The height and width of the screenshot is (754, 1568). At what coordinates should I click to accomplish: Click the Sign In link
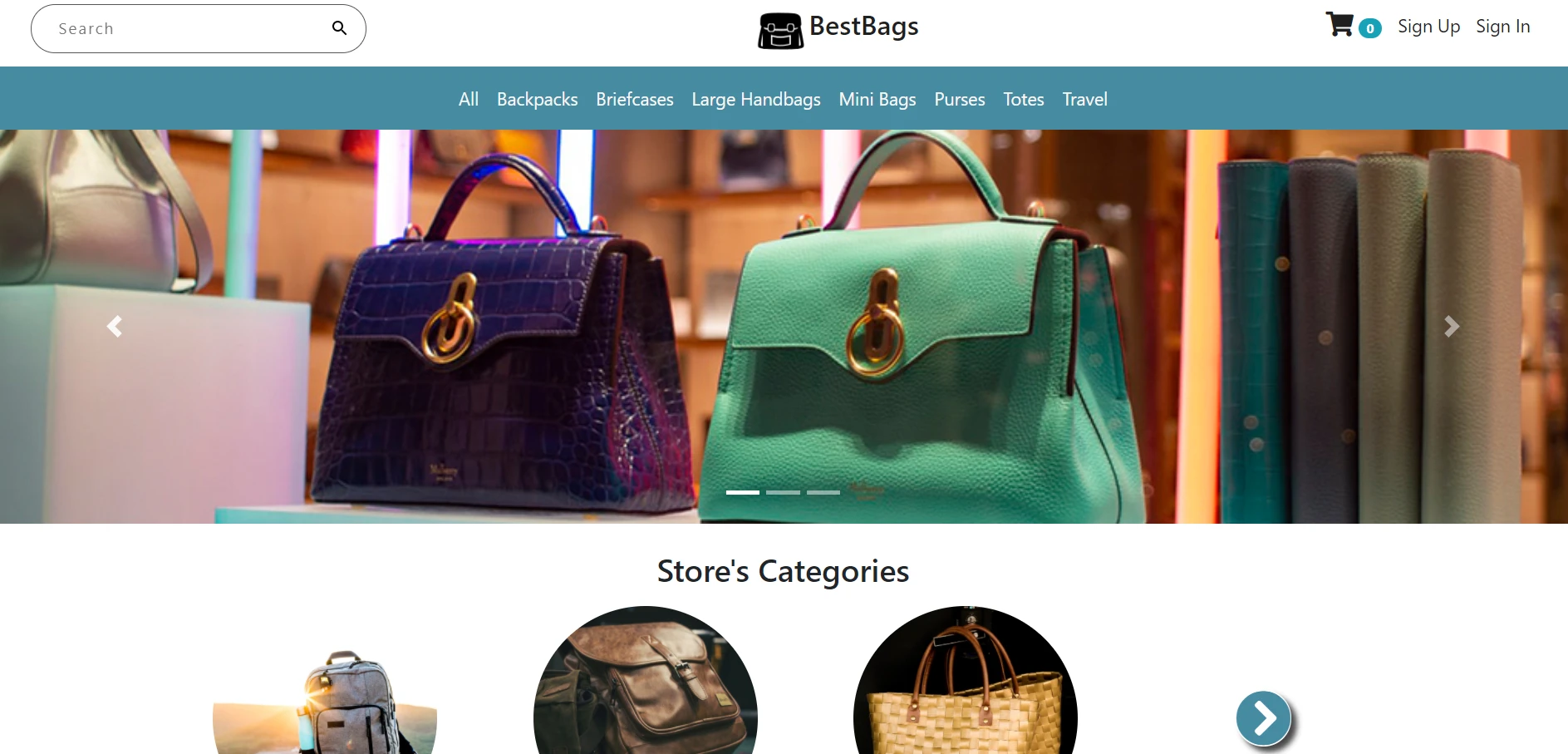point(1502,27)
